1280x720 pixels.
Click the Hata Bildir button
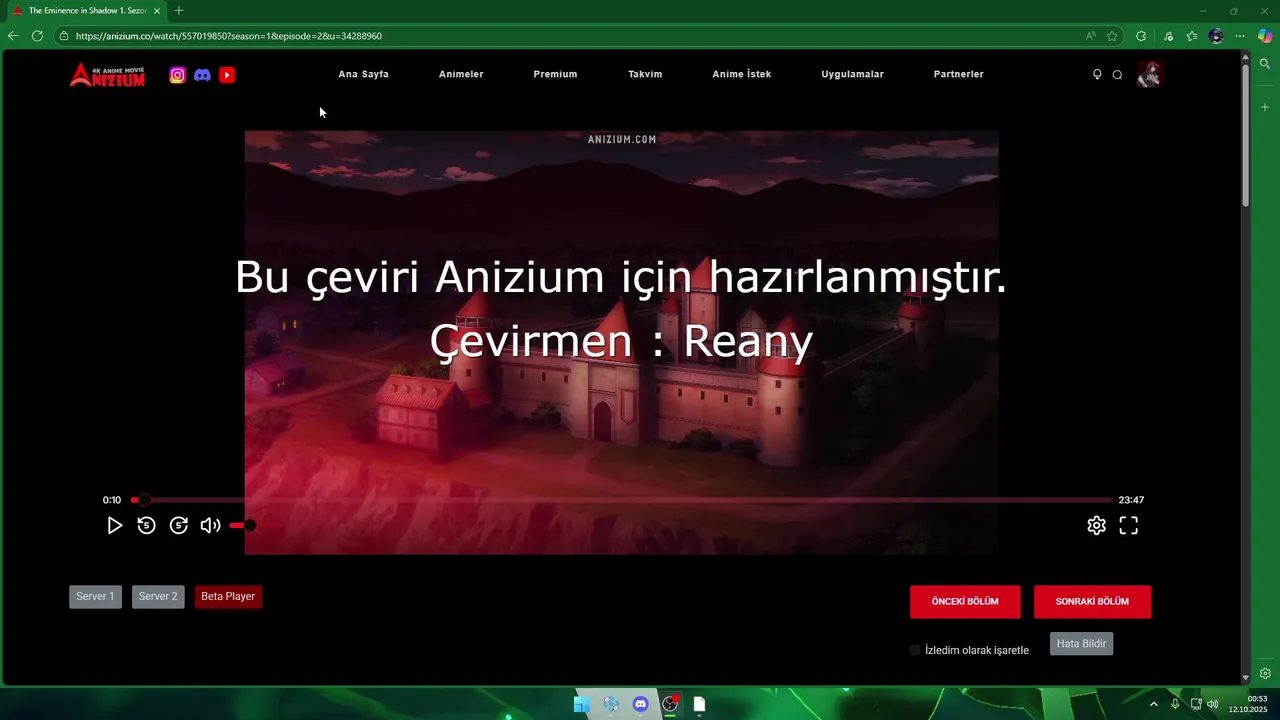(x=1081, y=644)
